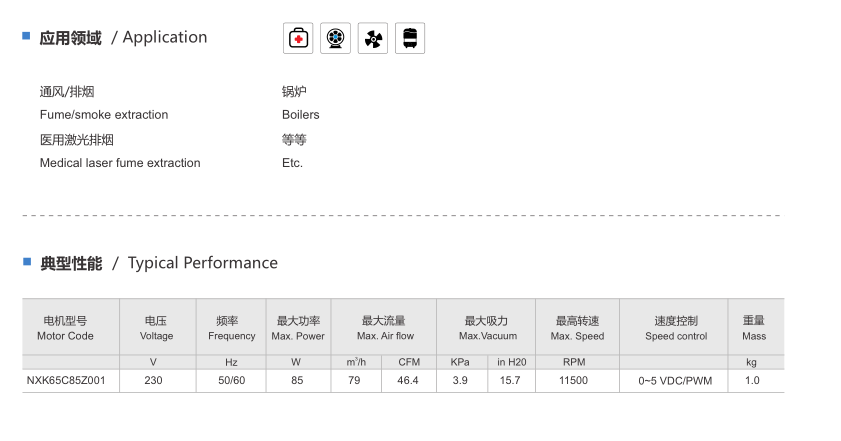The height and width of the screenshot is (441, 841).
Task: Click the blue square beside Application heading
Action: pyautogui.click(x=26, y=36)
